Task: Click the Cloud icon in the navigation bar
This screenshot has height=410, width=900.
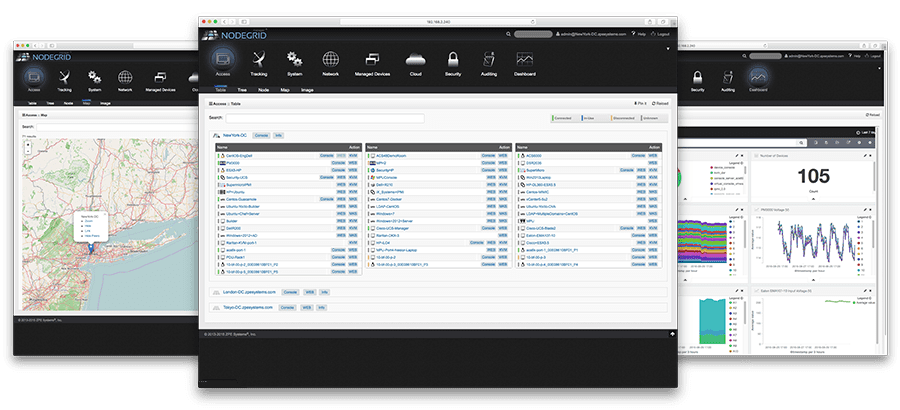Action: (x=414, y=62)
